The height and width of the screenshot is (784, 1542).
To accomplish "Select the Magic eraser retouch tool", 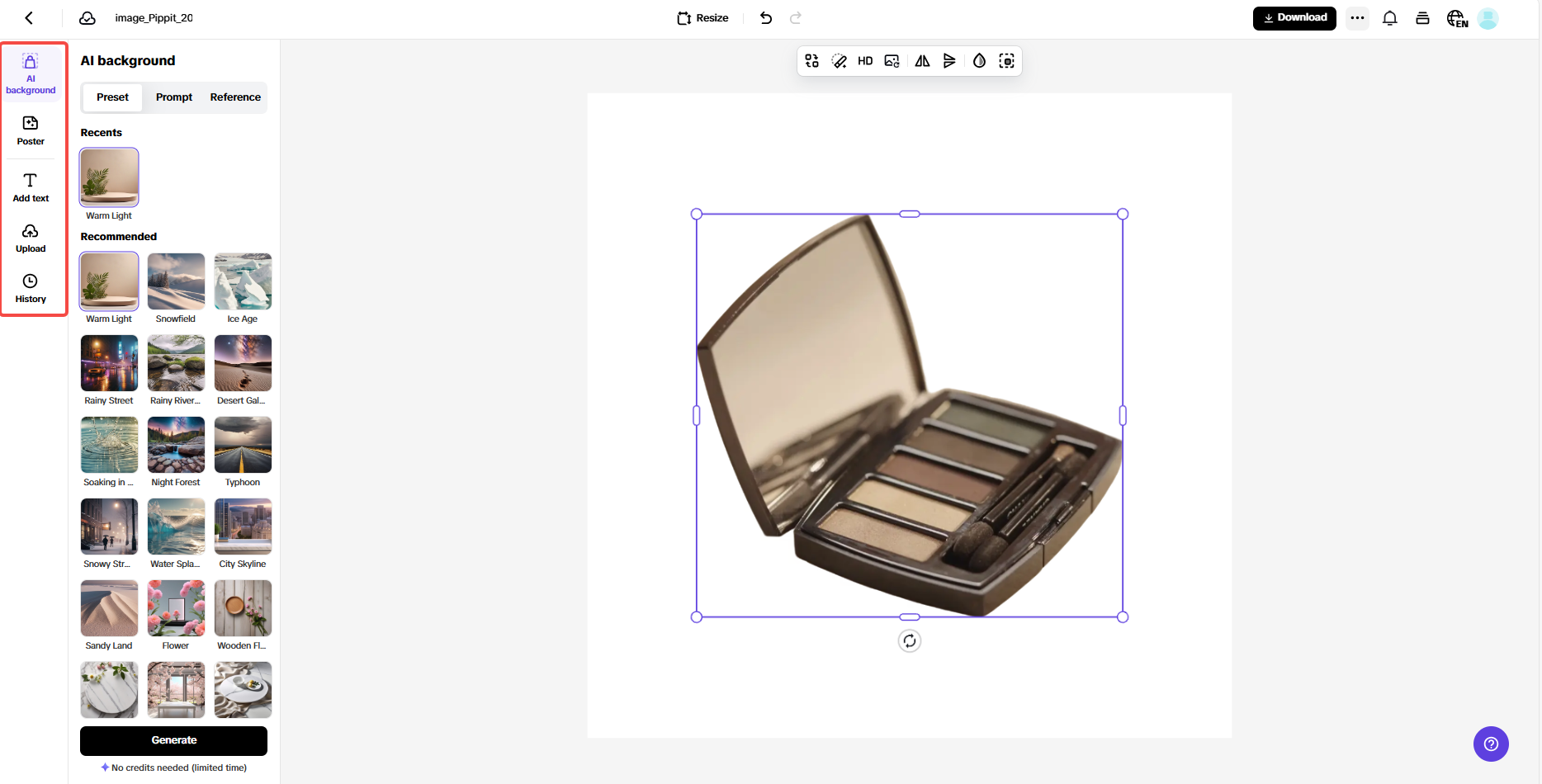I will [840, 60].
